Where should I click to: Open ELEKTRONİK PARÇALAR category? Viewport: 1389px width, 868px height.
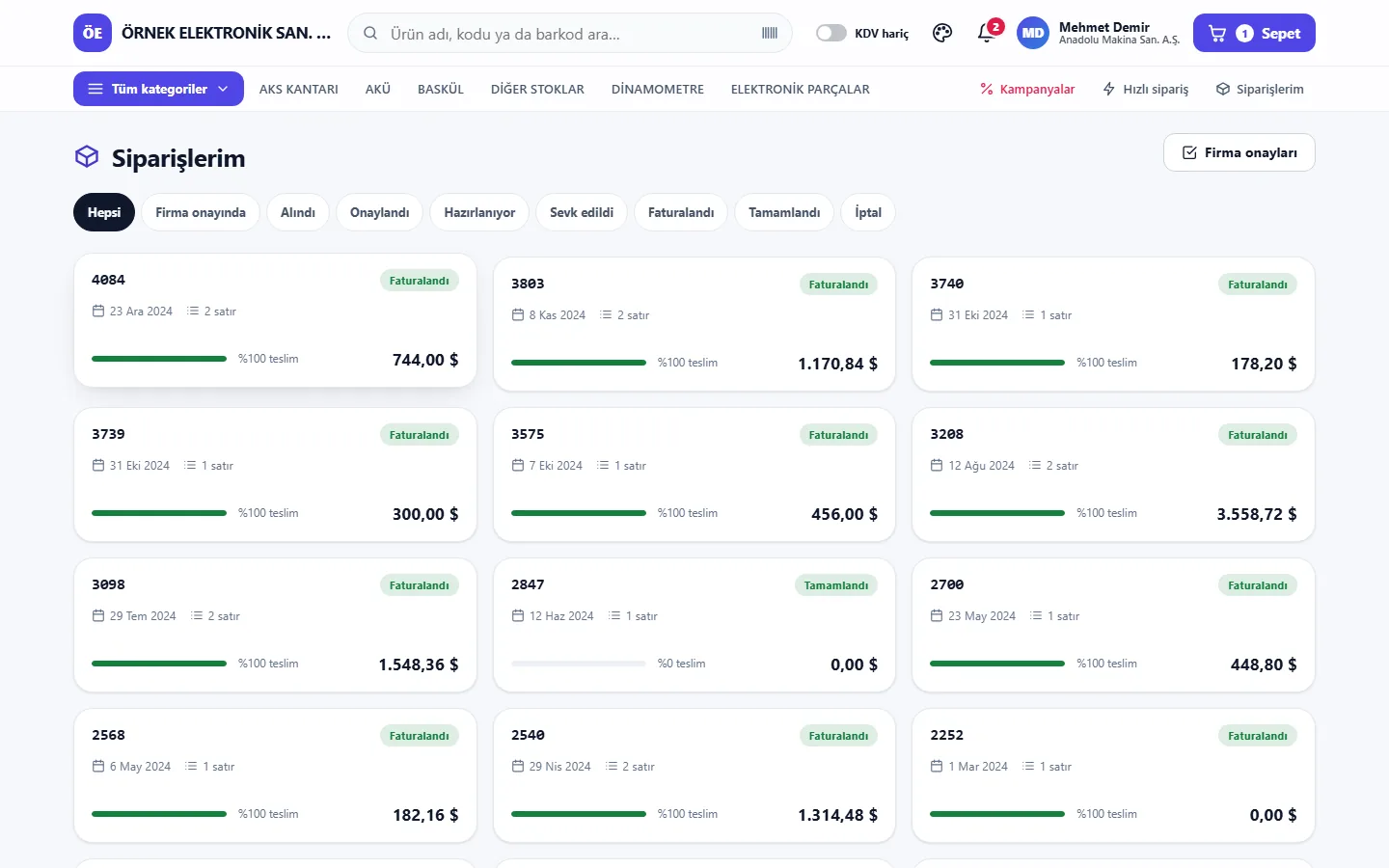(801, 89)
